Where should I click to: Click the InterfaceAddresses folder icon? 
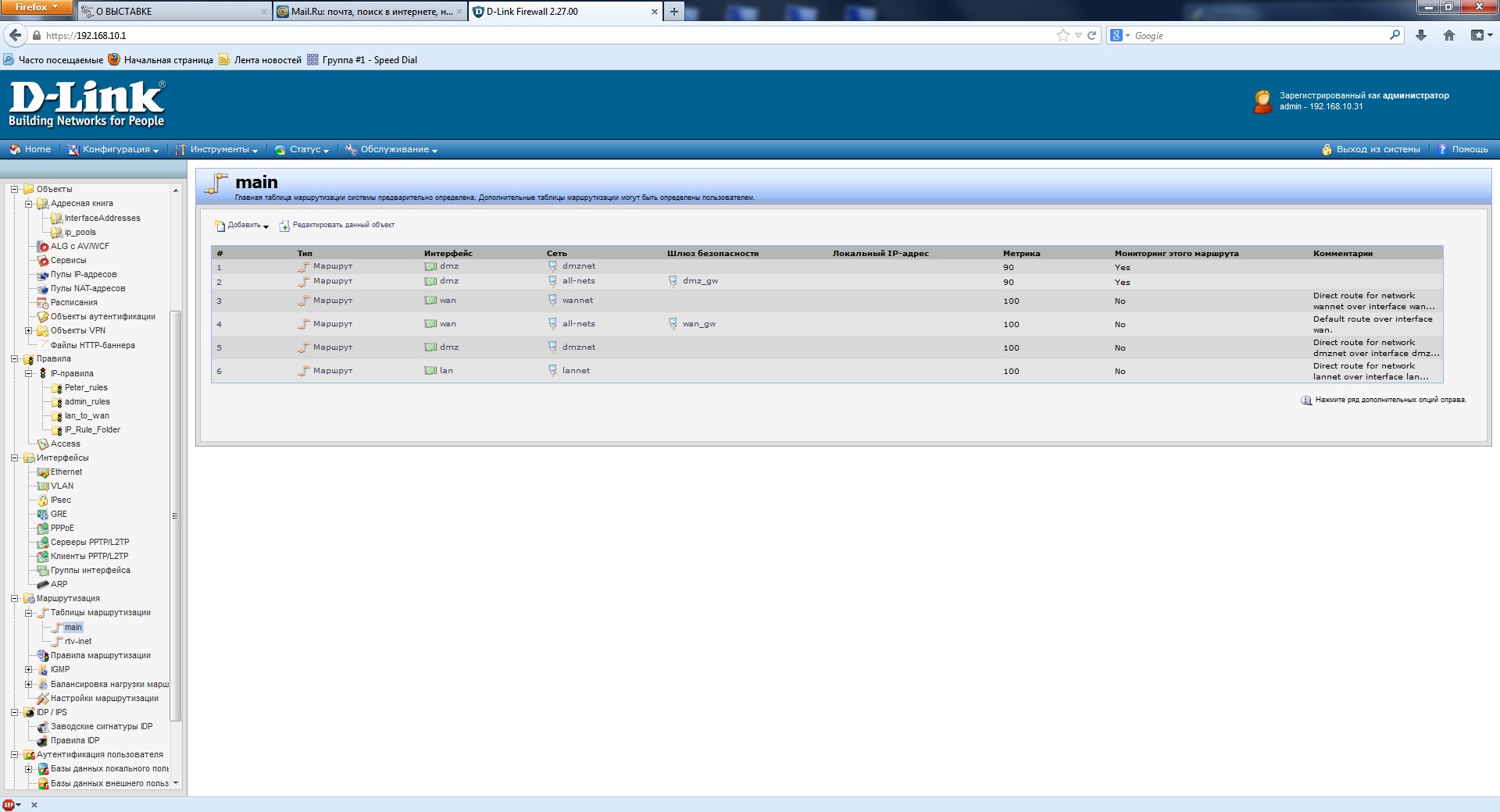[x=56, y=219]
